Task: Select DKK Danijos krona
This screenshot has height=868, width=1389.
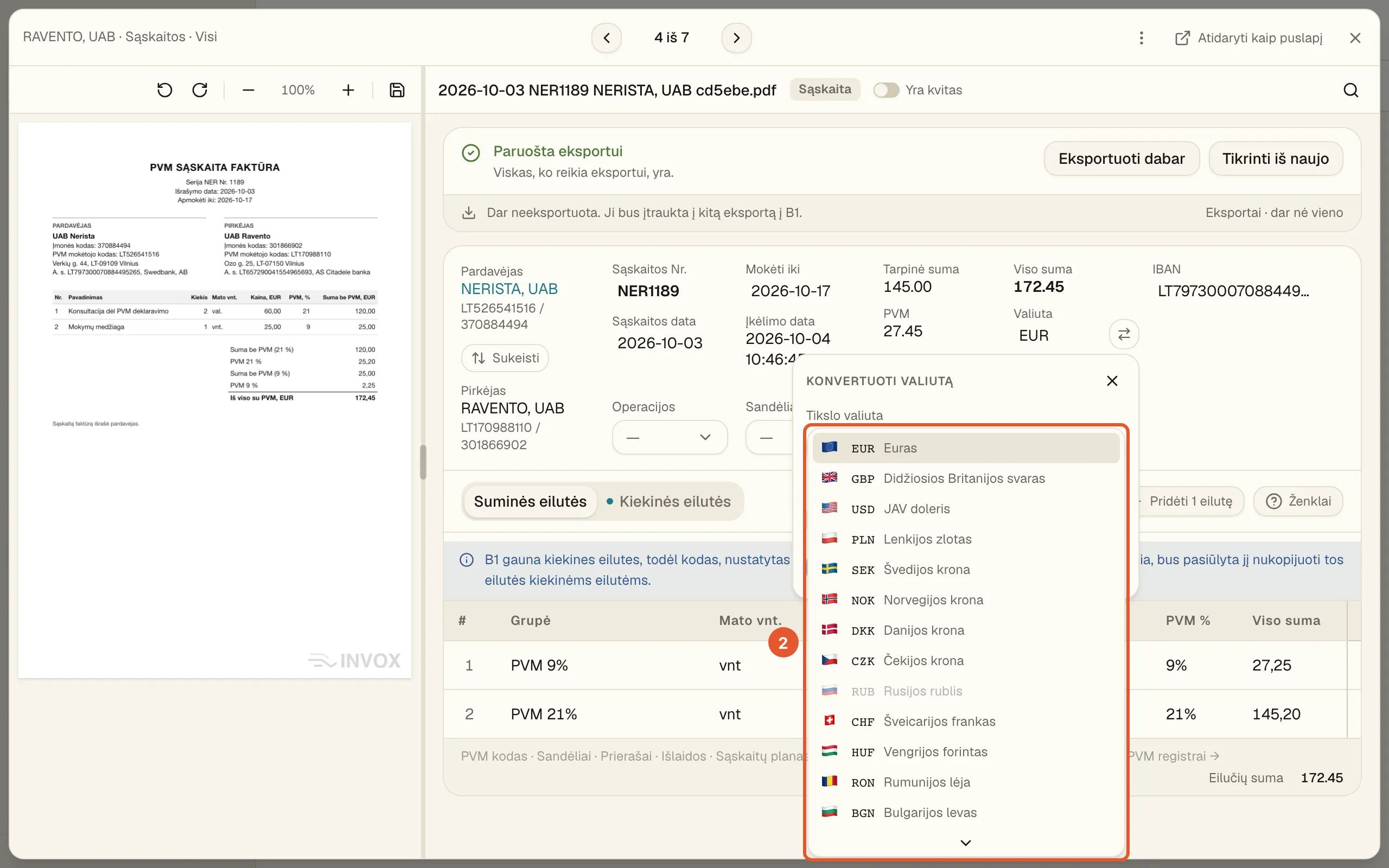Action: (966, 630)
